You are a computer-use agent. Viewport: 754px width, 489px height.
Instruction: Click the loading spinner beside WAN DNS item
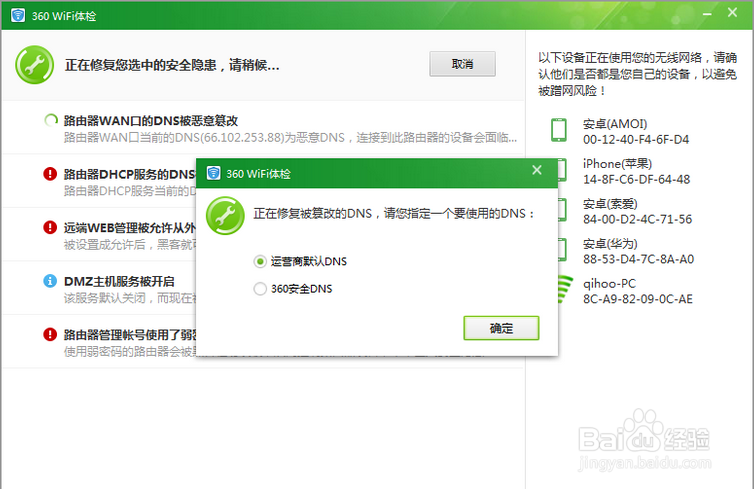(x=50, y=121)
